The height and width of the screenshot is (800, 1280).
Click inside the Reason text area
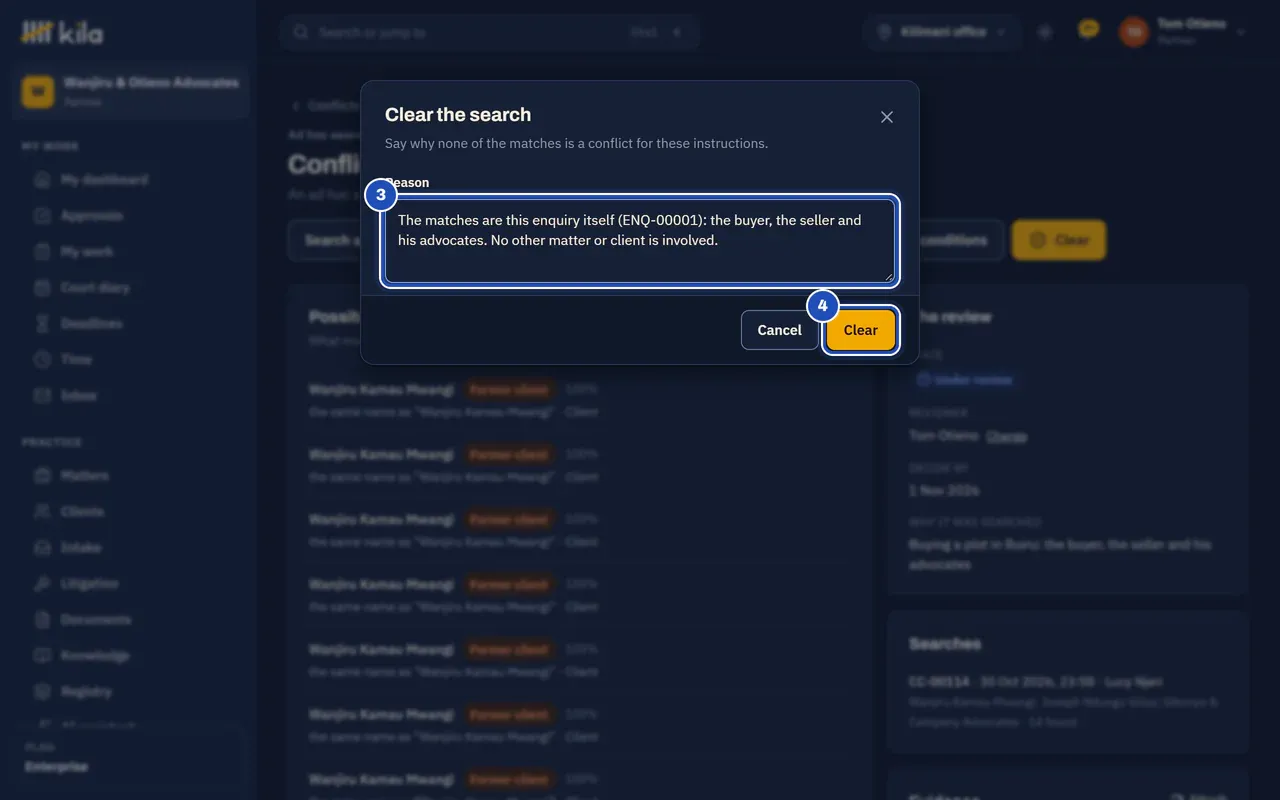tap(640, 240)
